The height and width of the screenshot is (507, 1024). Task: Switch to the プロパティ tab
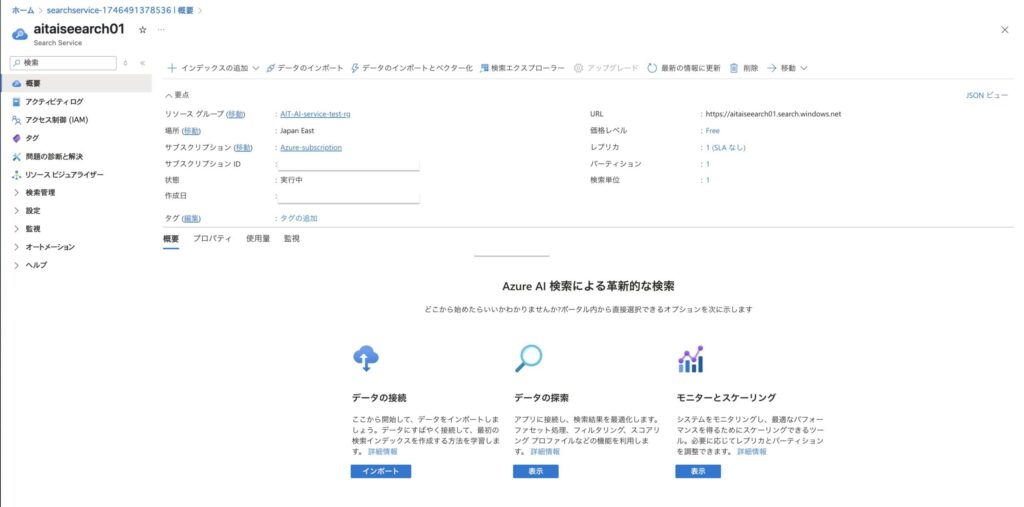[212, 239]
